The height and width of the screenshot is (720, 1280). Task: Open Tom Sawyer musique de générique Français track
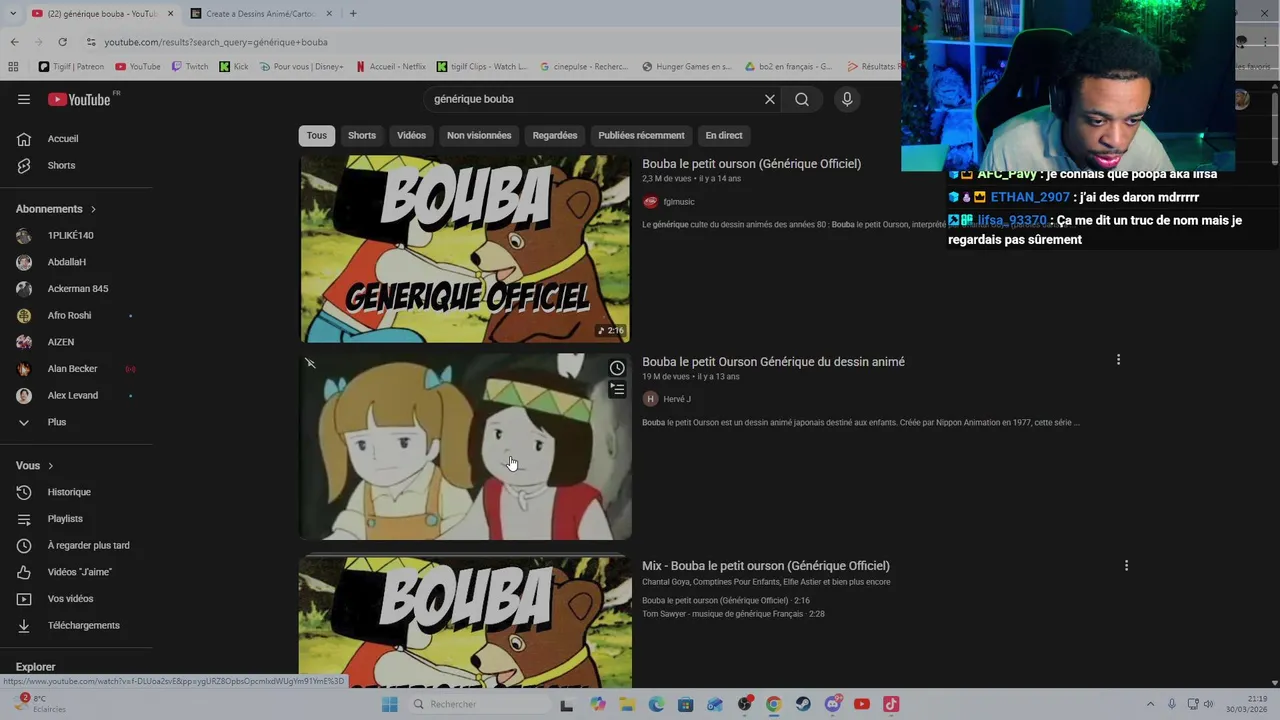(733, 614)
